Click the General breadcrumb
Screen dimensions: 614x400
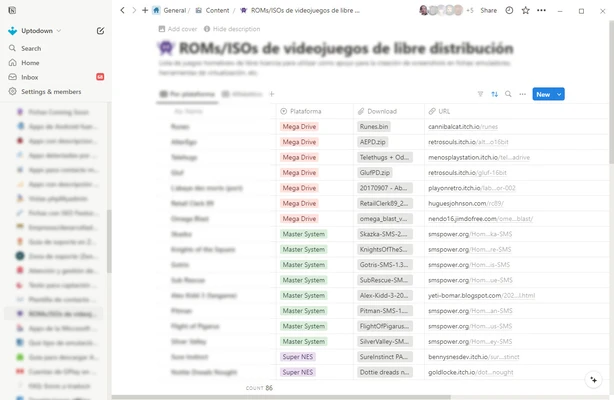tap(174, 11)
